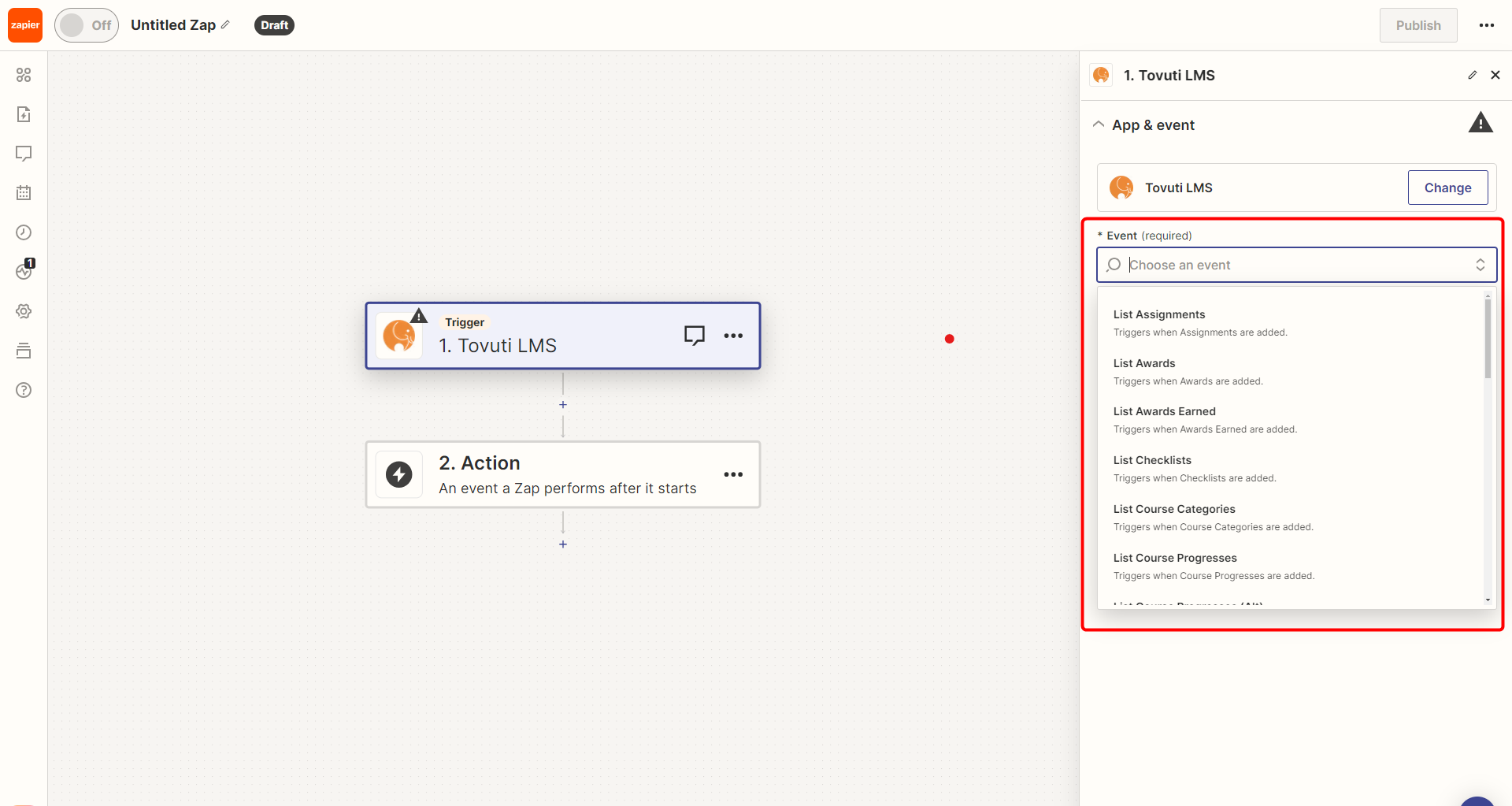Click the event list scroll-down arrow

coord(1488,600)
